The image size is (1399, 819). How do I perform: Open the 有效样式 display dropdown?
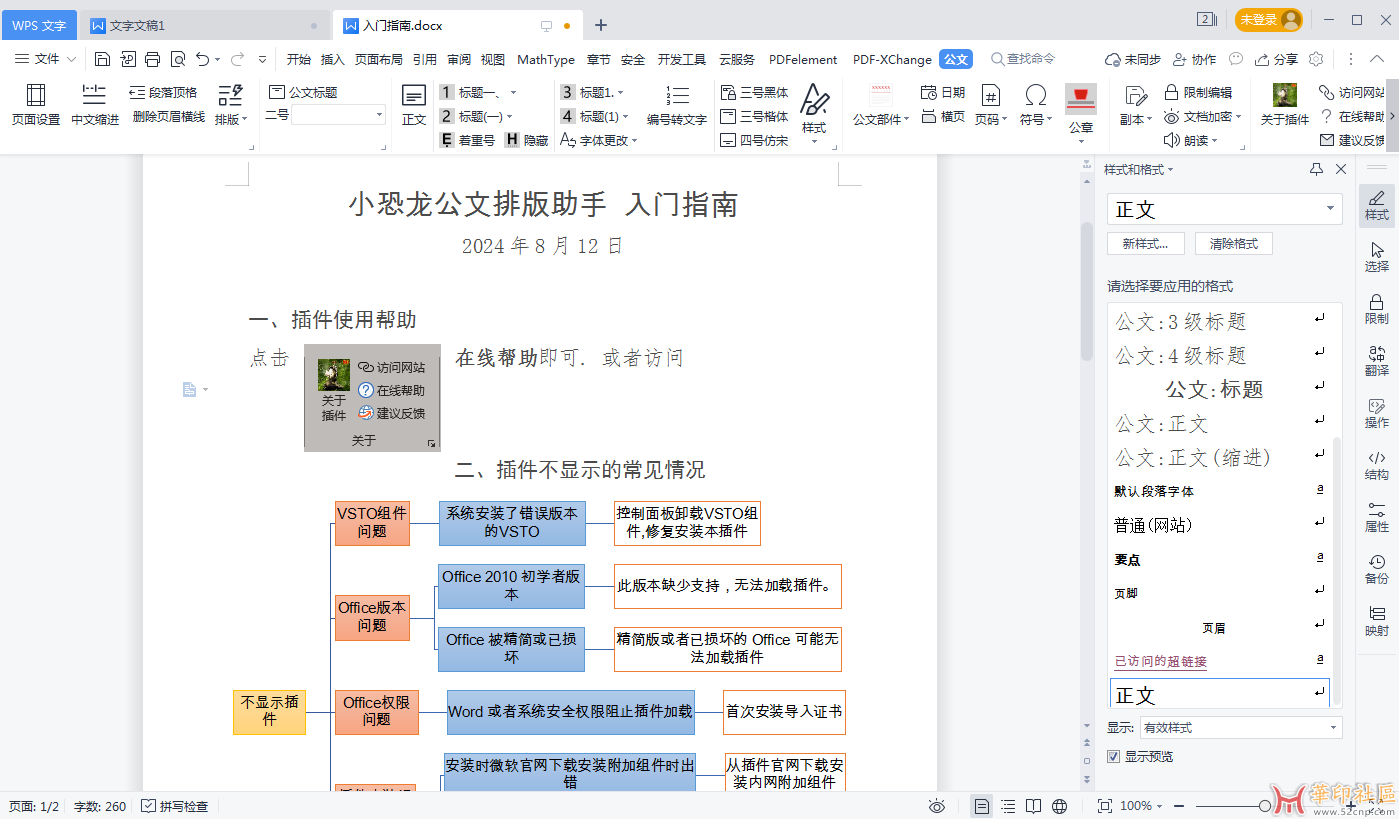coord(1240,727)
